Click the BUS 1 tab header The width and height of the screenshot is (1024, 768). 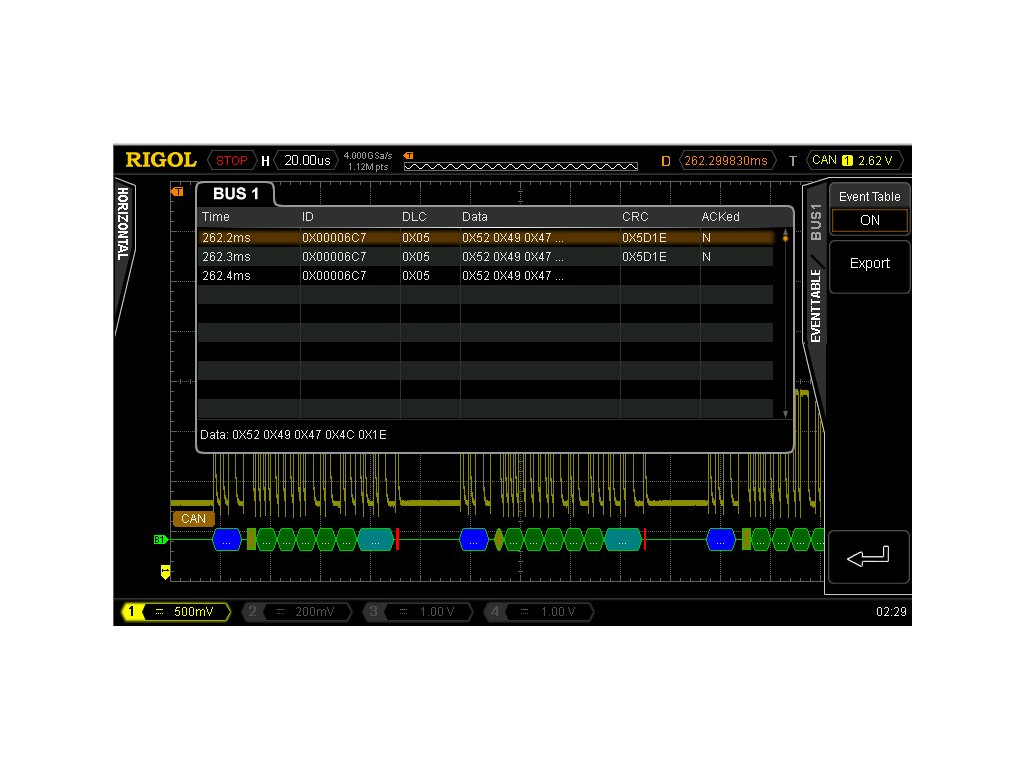tap(236, 194)
